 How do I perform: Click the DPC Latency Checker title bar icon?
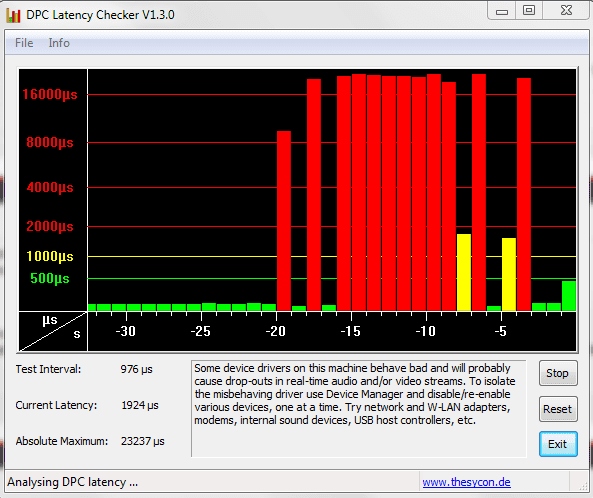click(x=13, y=15)
